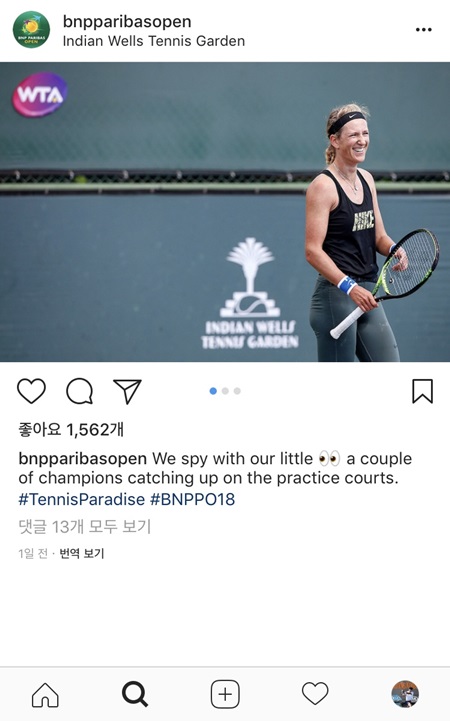Screen dimensions: 450x721
Task: Open the #TennisParadise hashtag
Action: (x=81, y=499)
